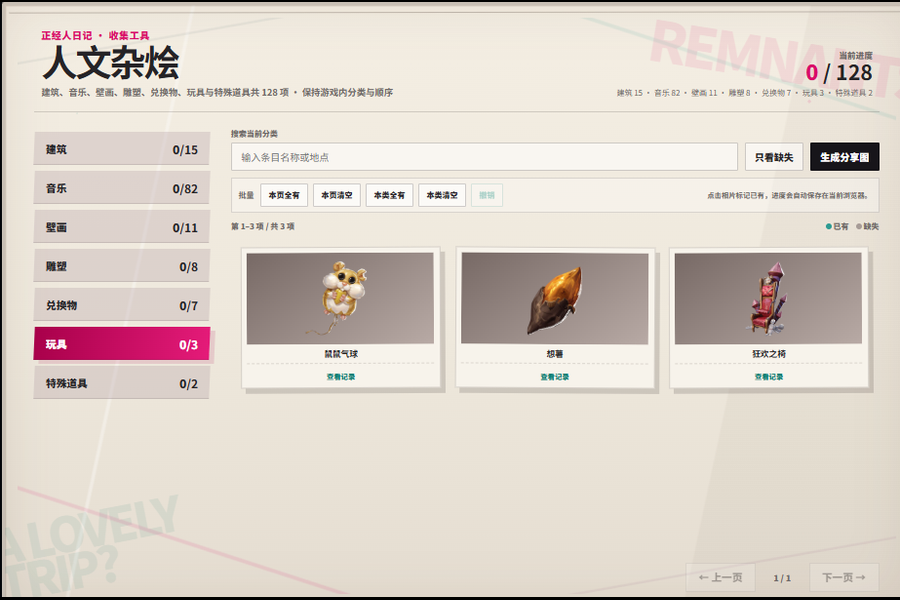This screenshot has height=600, width=900.
Task: Click the search field for entry names
Action: pos(484,157)
